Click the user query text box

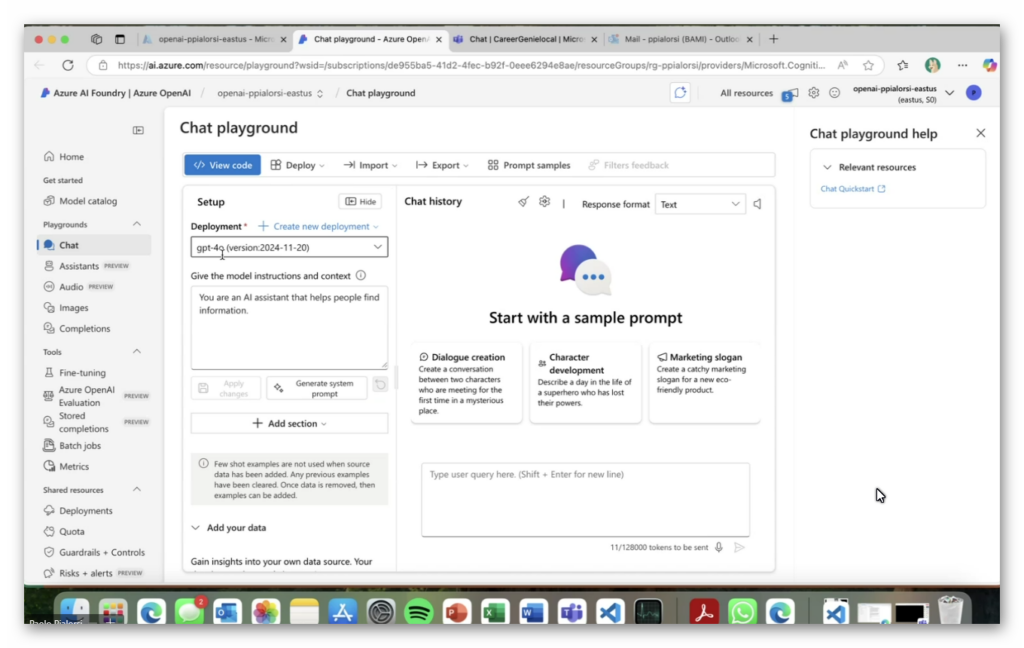pyautogui.click(x=585, y=500)
